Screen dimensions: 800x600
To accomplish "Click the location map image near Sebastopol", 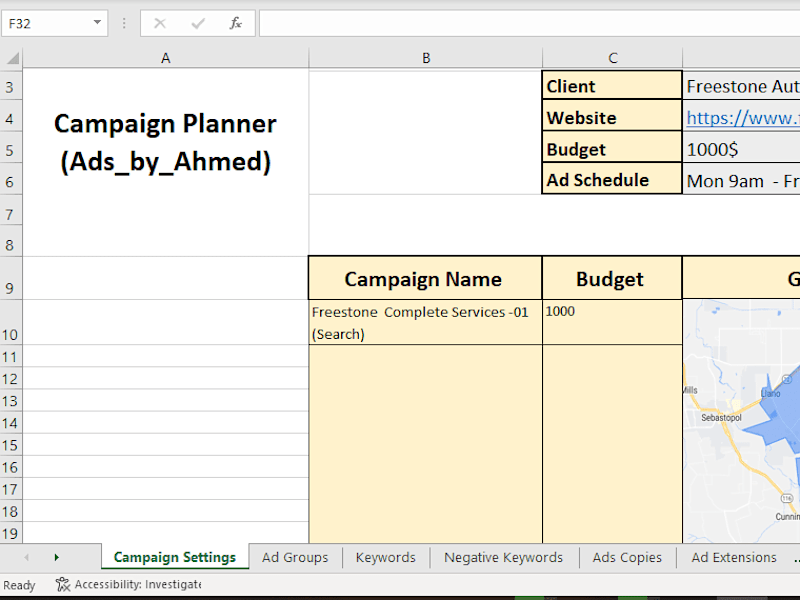I will point(741,421).
